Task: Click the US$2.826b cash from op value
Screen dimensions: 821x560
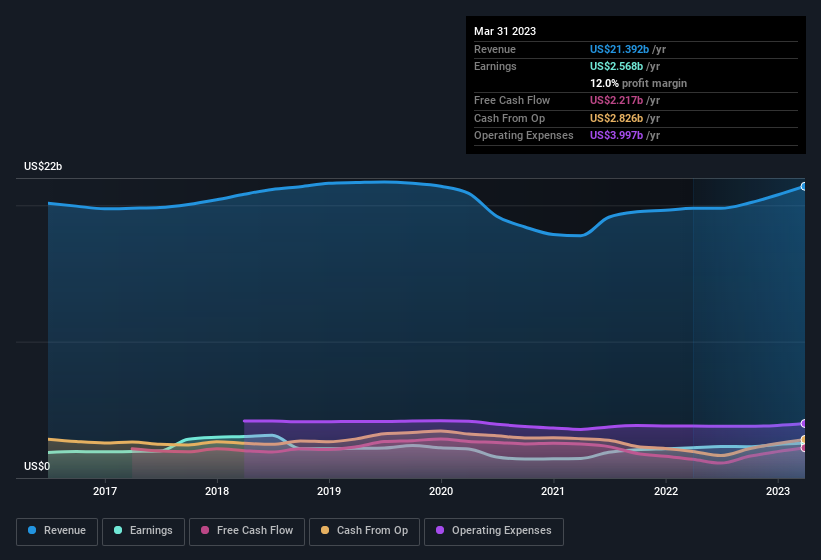Action: click(616, 118)
